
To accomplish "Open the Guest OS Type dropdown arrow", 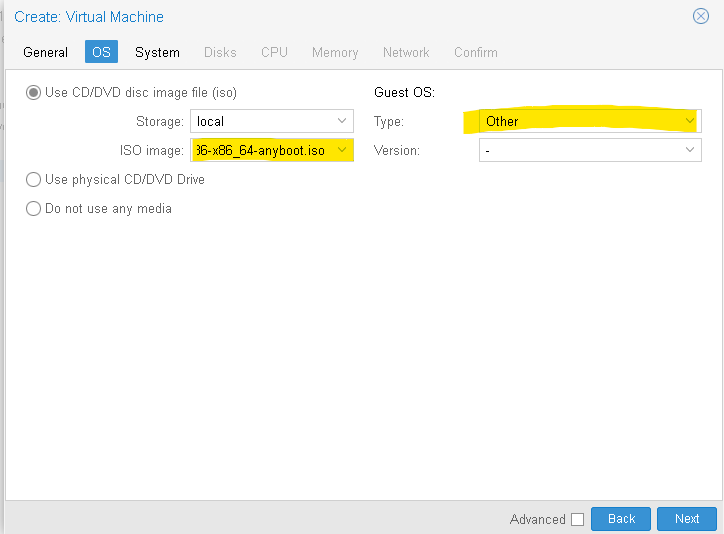I will click(689, 121).
